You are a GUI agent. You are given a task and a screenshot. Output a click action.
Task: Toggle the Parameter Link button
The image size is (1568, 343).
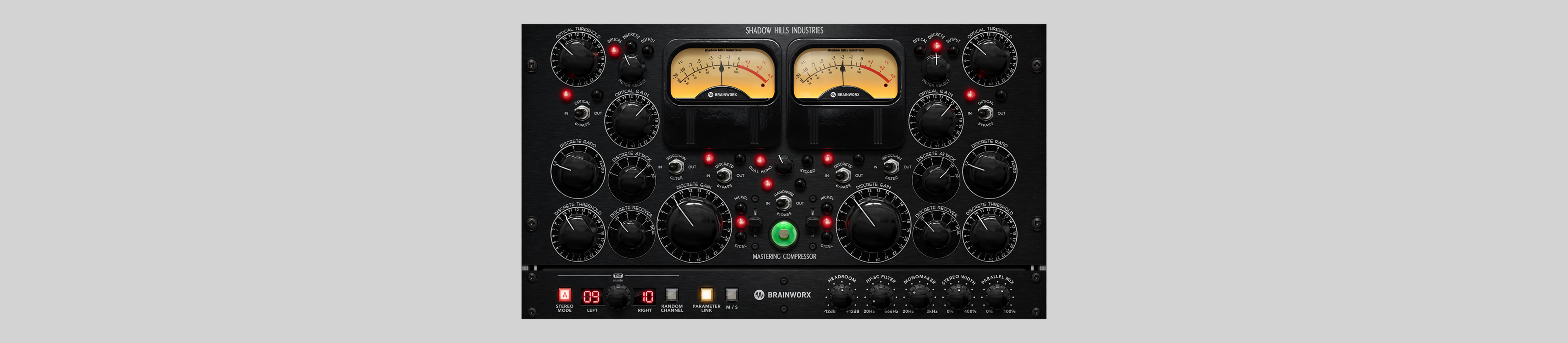tap(706, 295)
